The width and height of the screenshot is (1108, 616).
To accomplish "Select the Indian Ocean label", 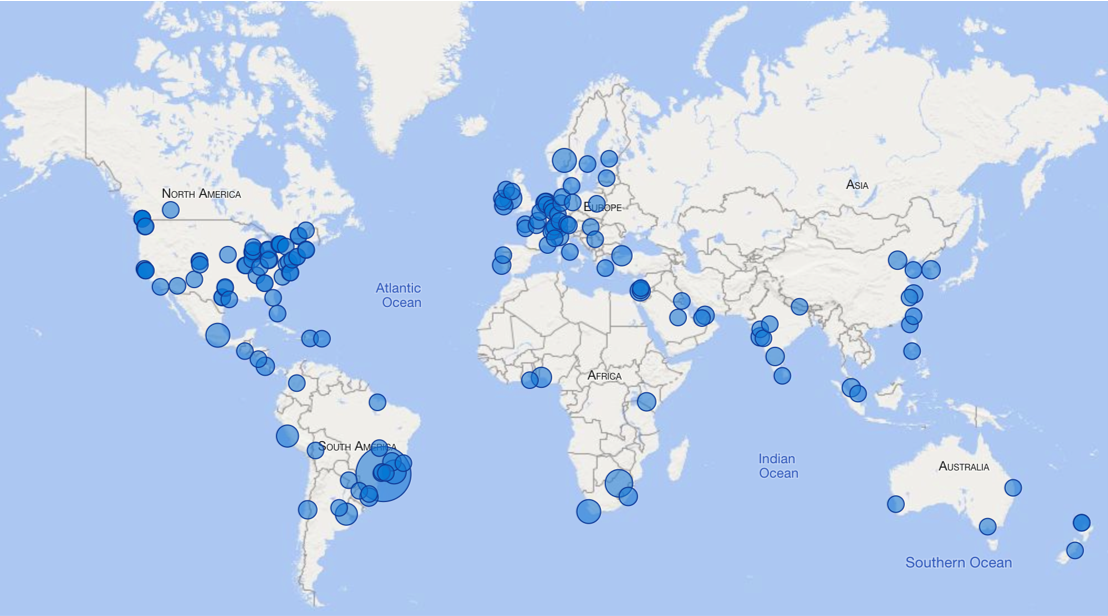I will (x=778, y=466).
